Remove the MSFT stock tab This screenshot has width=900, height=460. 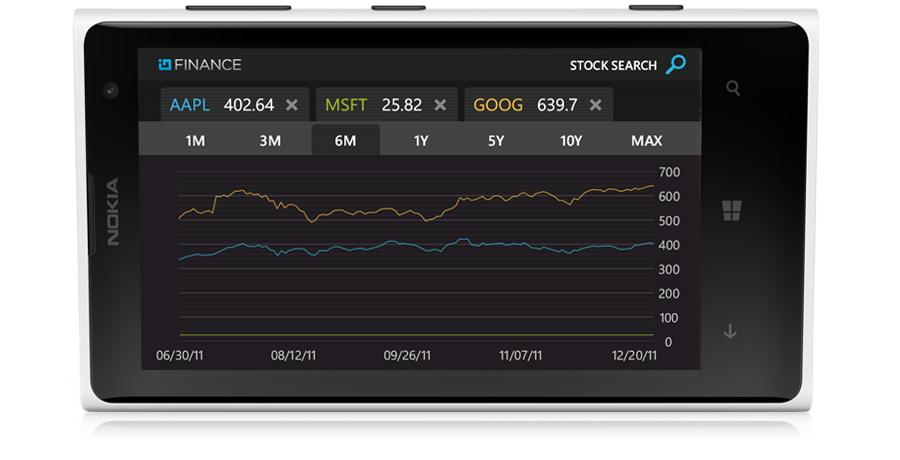(440, 105)
